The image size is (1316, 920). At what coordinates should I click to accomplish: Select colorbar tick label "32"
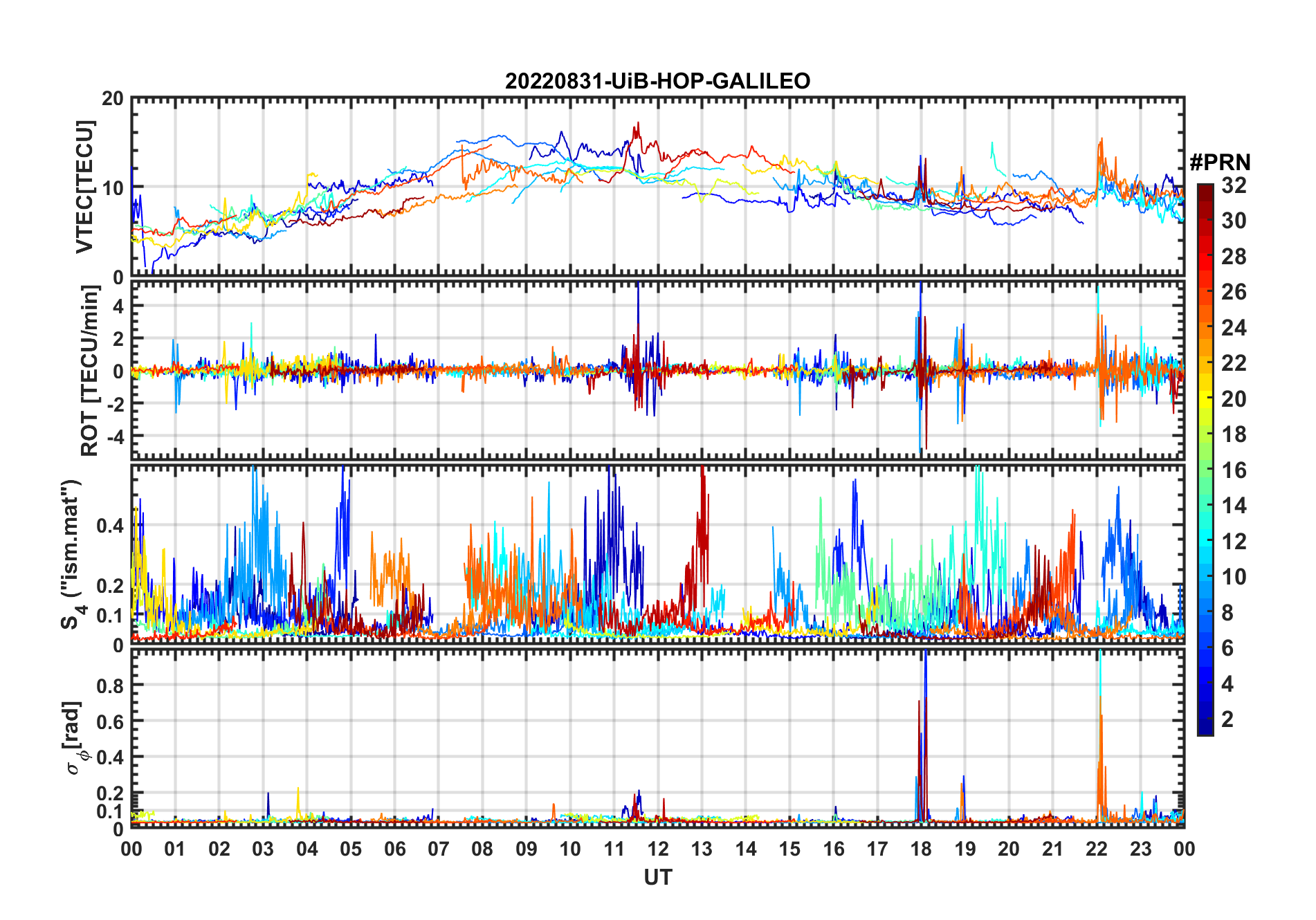(x=1234, y=185)
